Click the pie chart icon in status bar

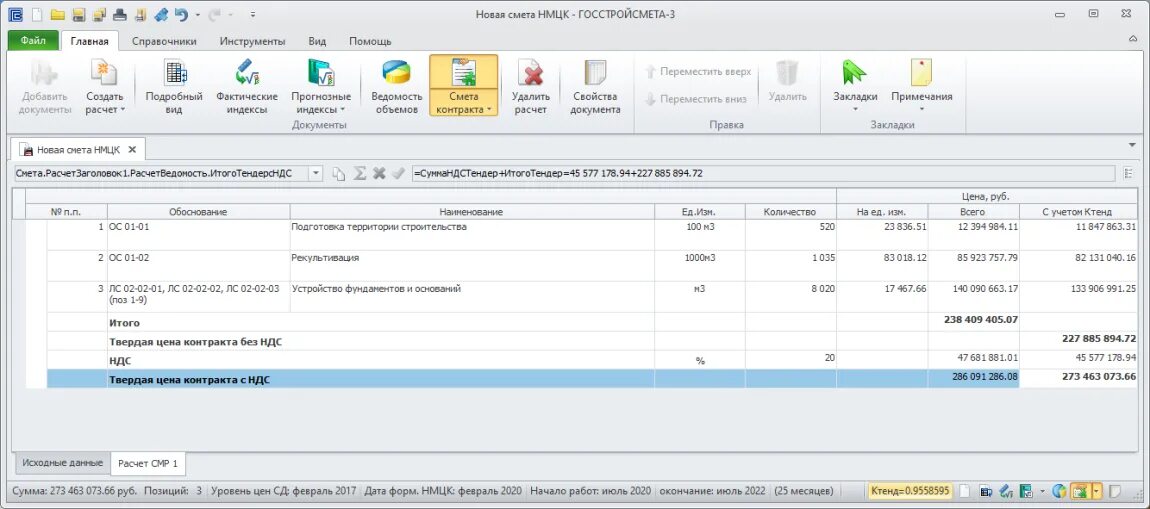pos(1058,491)
